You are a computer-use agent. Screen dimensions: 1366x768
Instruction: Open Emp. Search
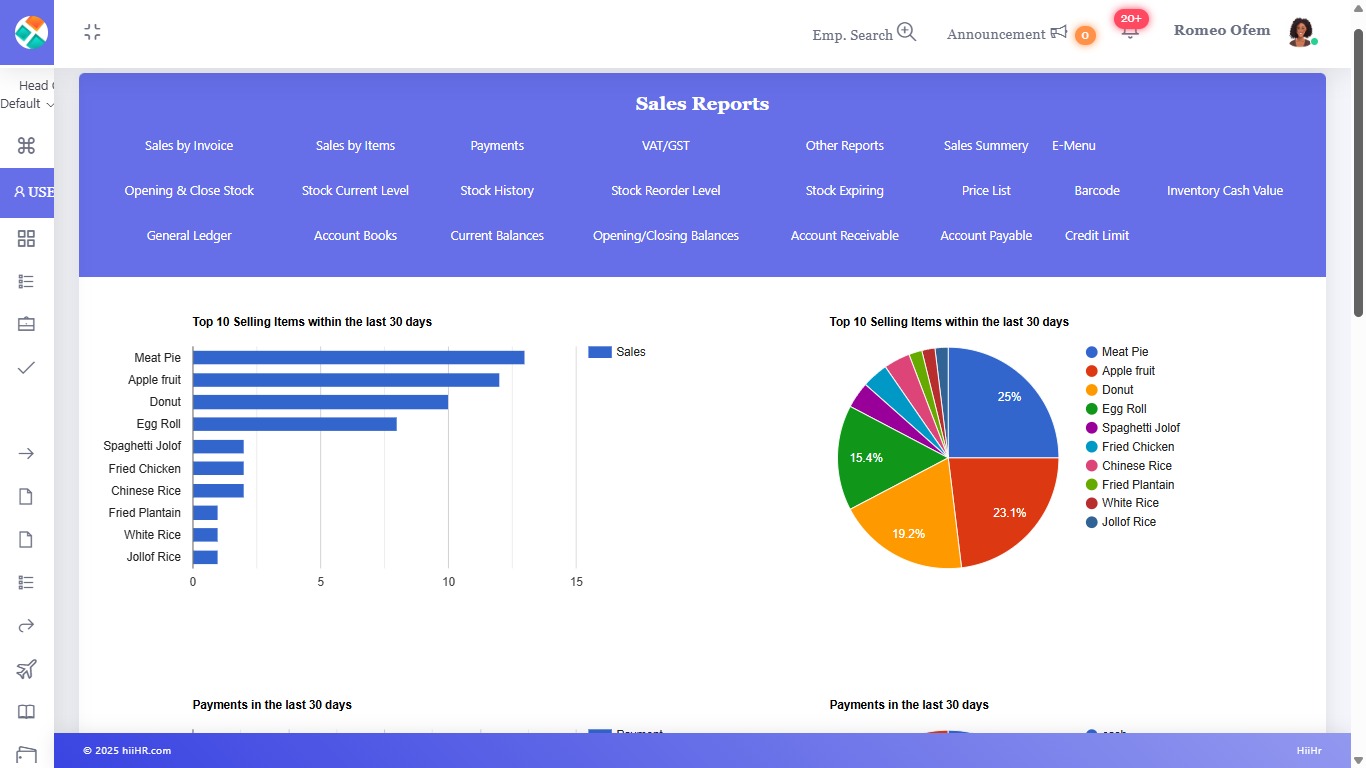(x=864, y=34)
